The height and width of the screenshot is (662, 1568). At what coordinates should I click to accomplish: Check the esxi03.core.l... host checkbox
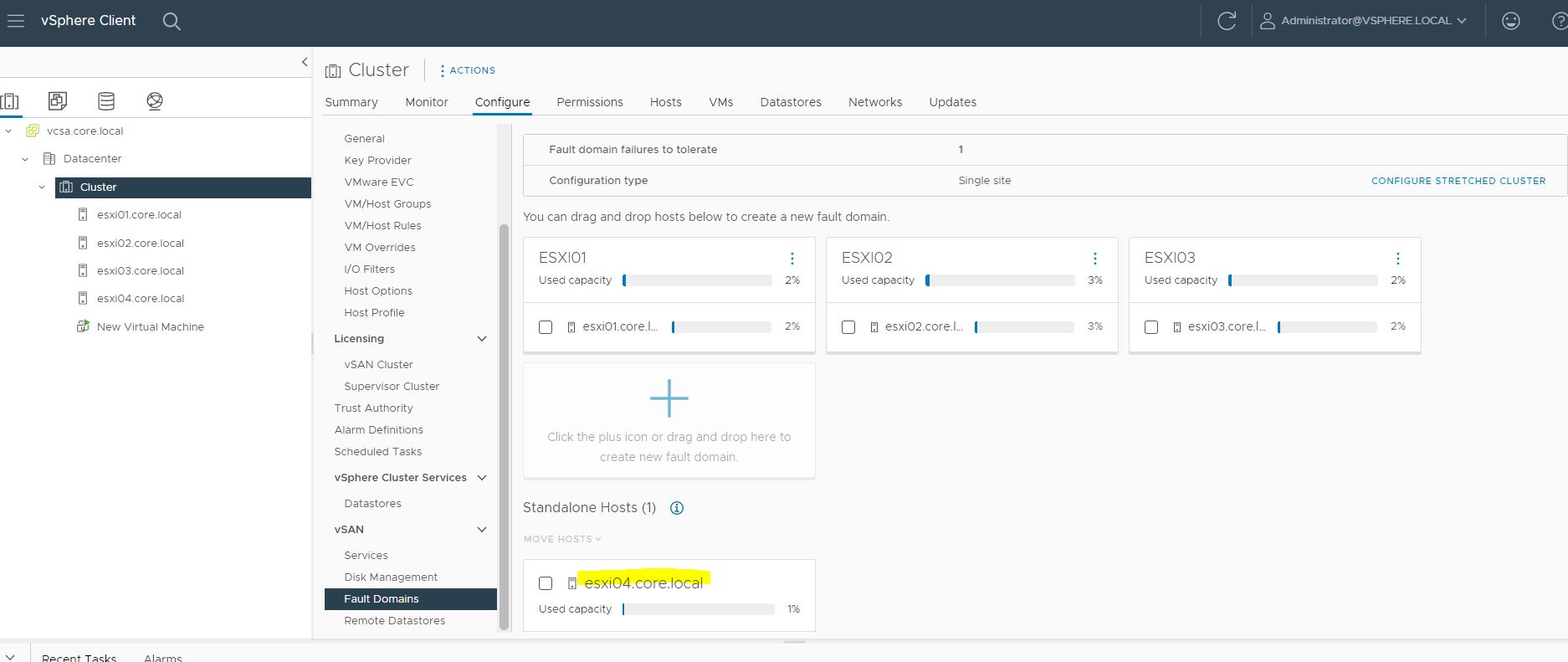click(x=1151, y=327)
